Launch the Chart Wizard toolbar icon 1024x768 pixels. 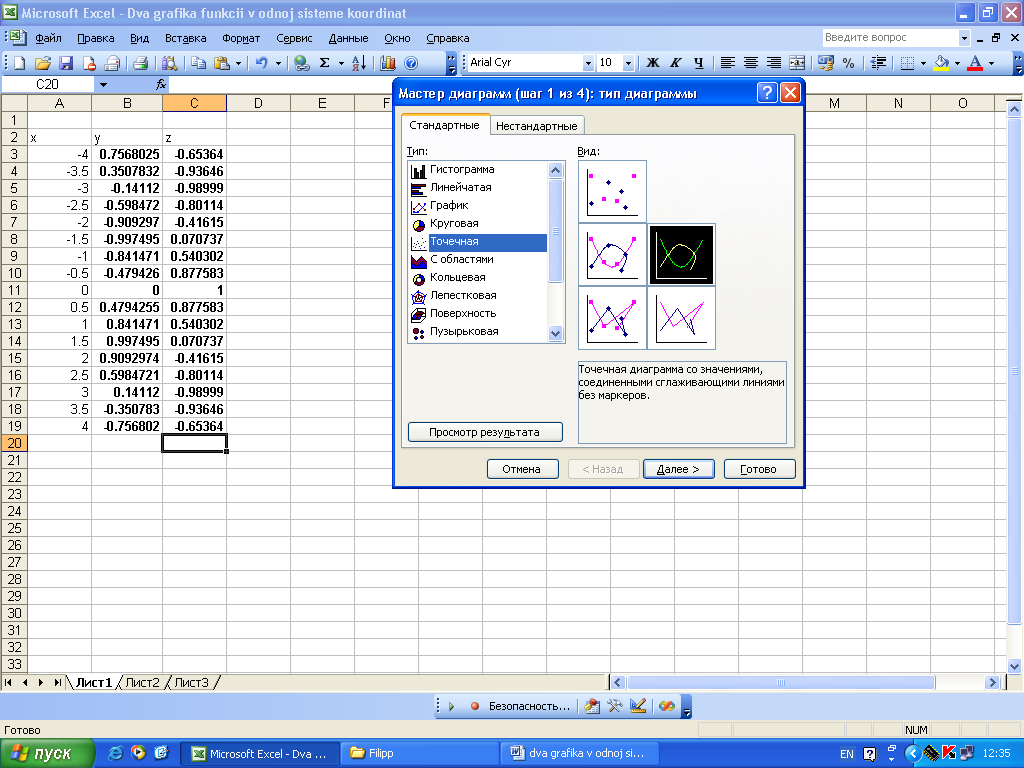click(388, 63)
